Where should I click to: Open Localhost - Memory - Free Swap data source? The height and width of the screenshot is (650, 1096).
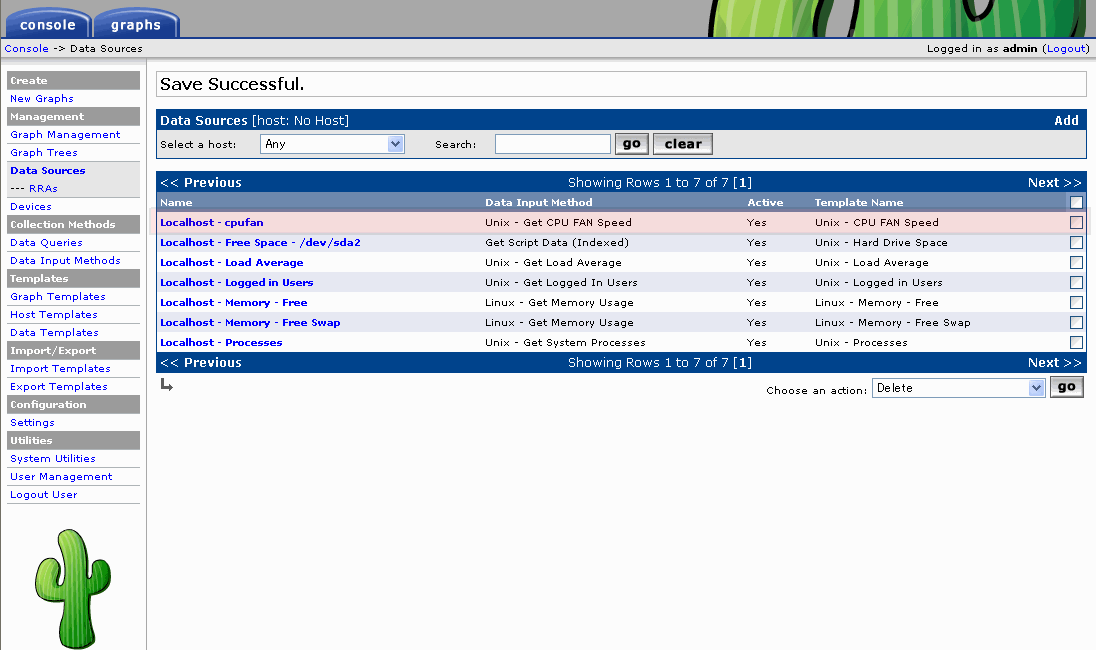[x=250, y=323]
